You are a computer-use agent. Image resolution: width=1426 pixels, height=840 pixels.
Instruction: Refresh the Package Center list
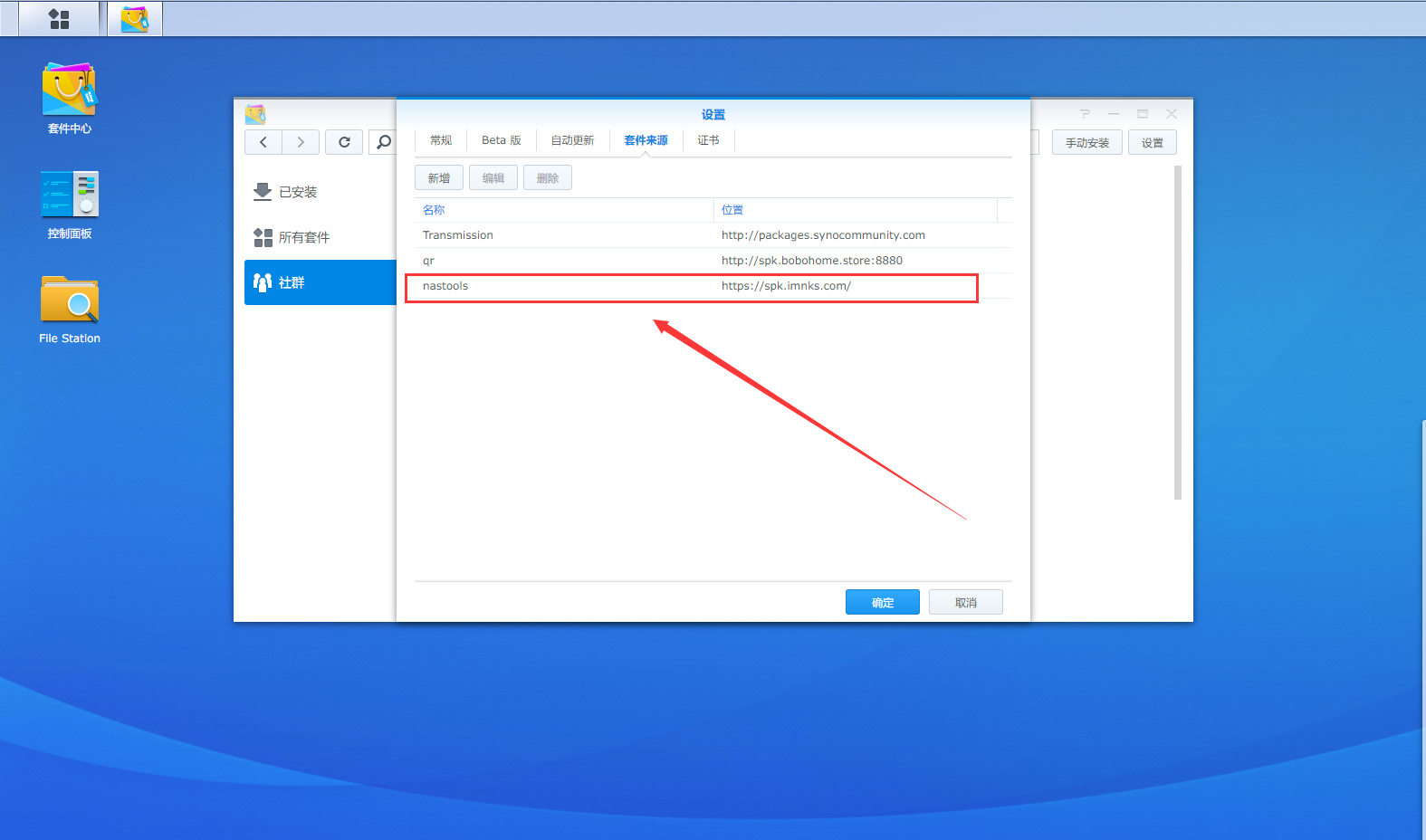344,142
